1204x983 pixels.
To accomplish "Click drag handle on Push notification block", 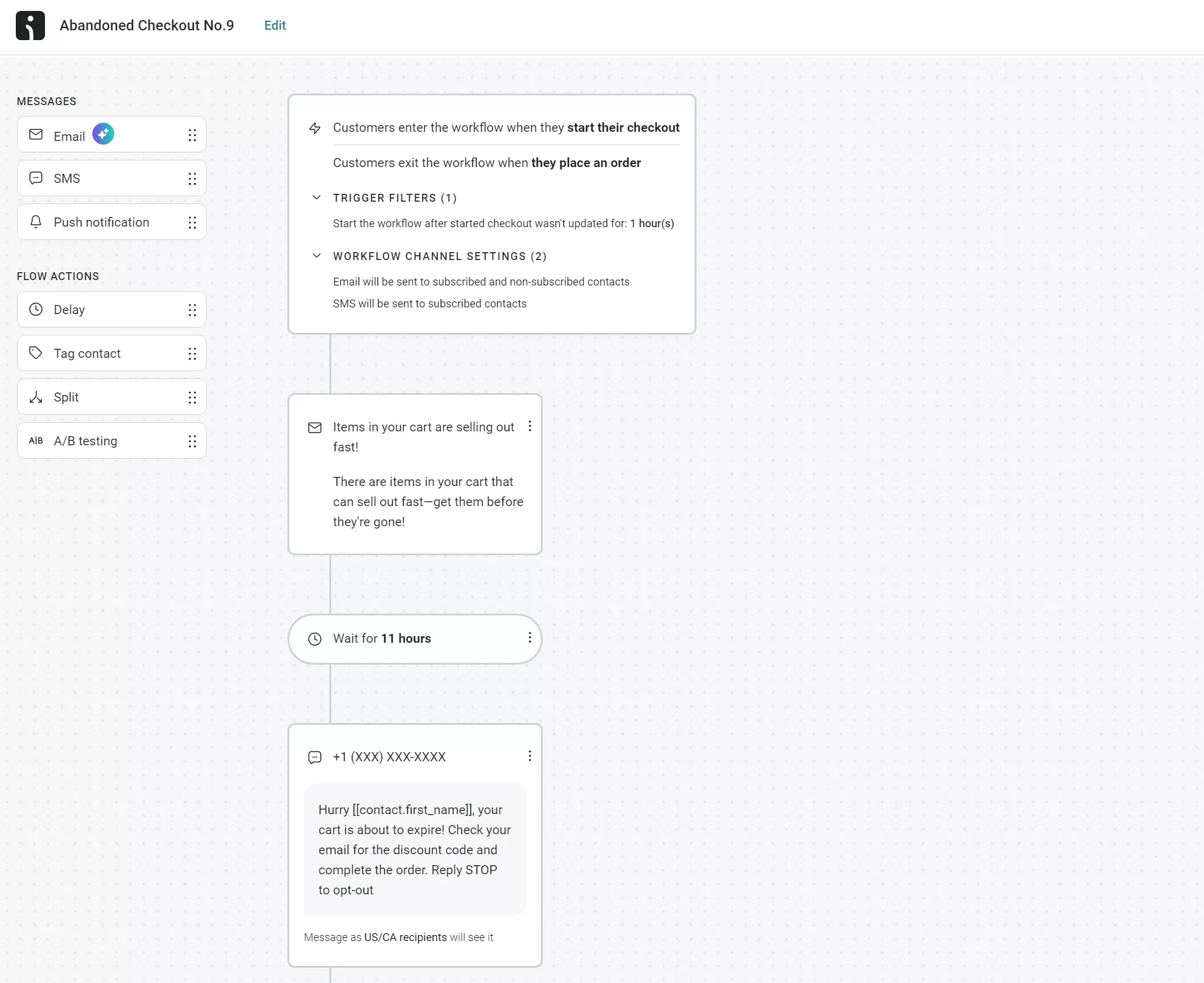I will pyautogui.click(x=192, y=222).
